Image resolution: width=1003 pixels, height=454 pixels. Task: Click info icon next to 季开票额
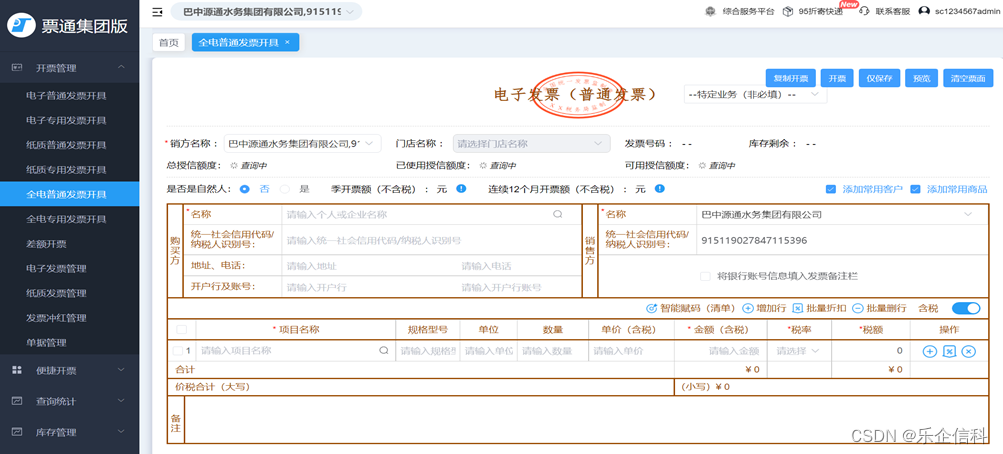461,189
